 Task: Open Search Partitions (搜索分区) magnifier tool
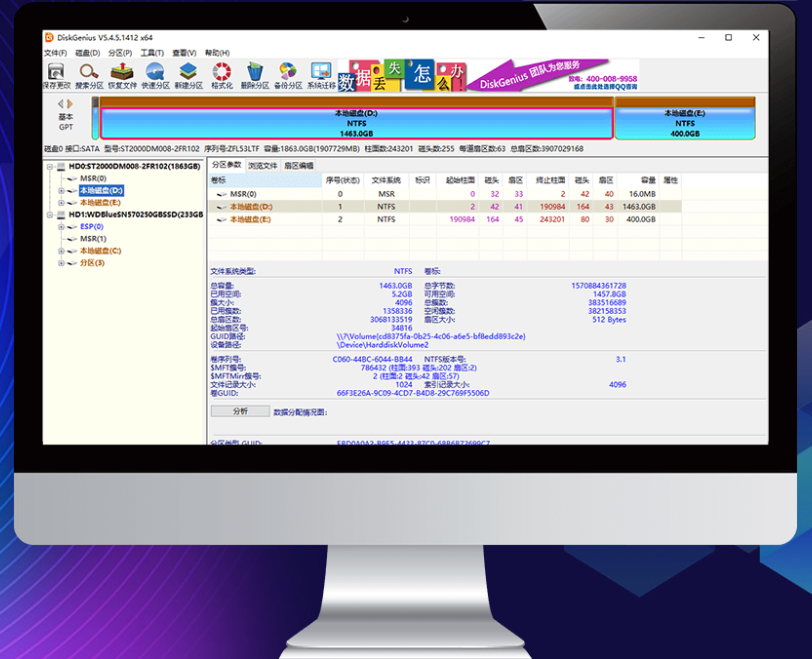coord(89,76)
